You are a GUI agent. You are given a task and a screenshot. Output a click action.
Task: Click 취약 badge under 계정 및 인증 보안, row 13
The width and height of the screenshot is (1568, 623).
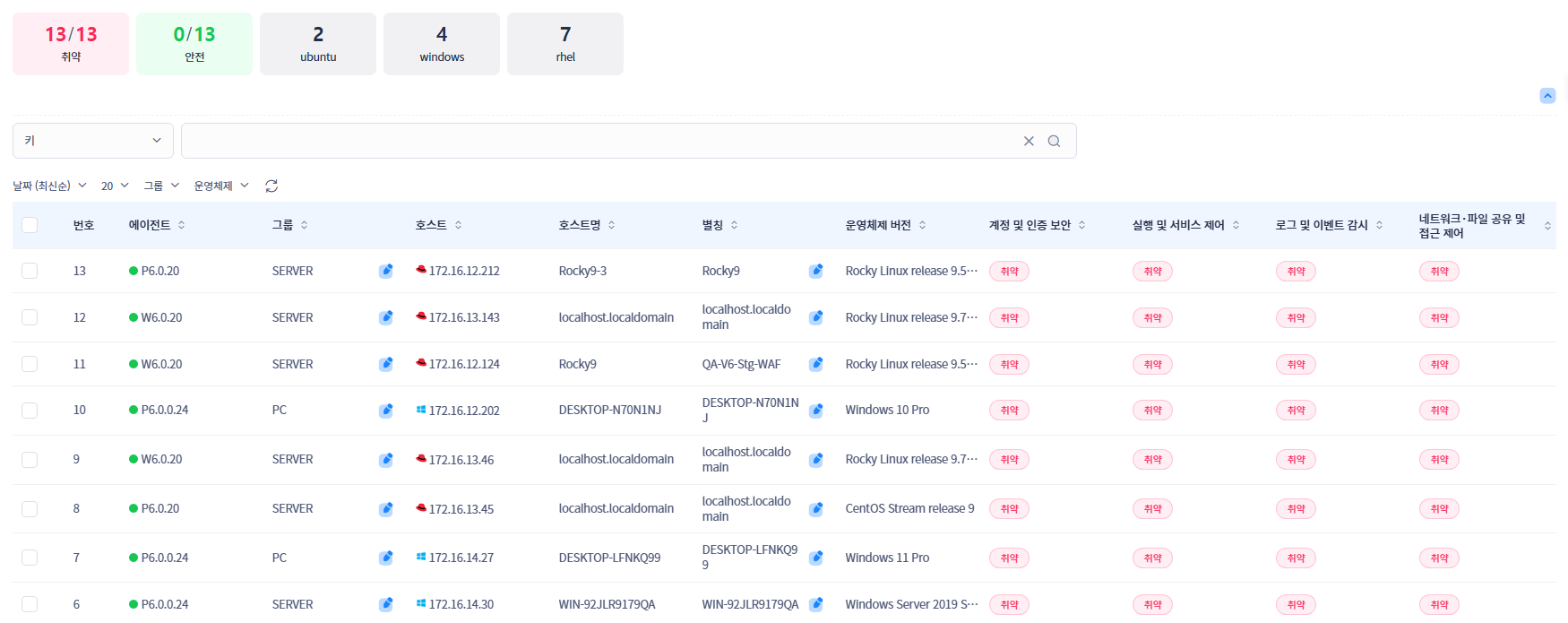point(1009,272)
